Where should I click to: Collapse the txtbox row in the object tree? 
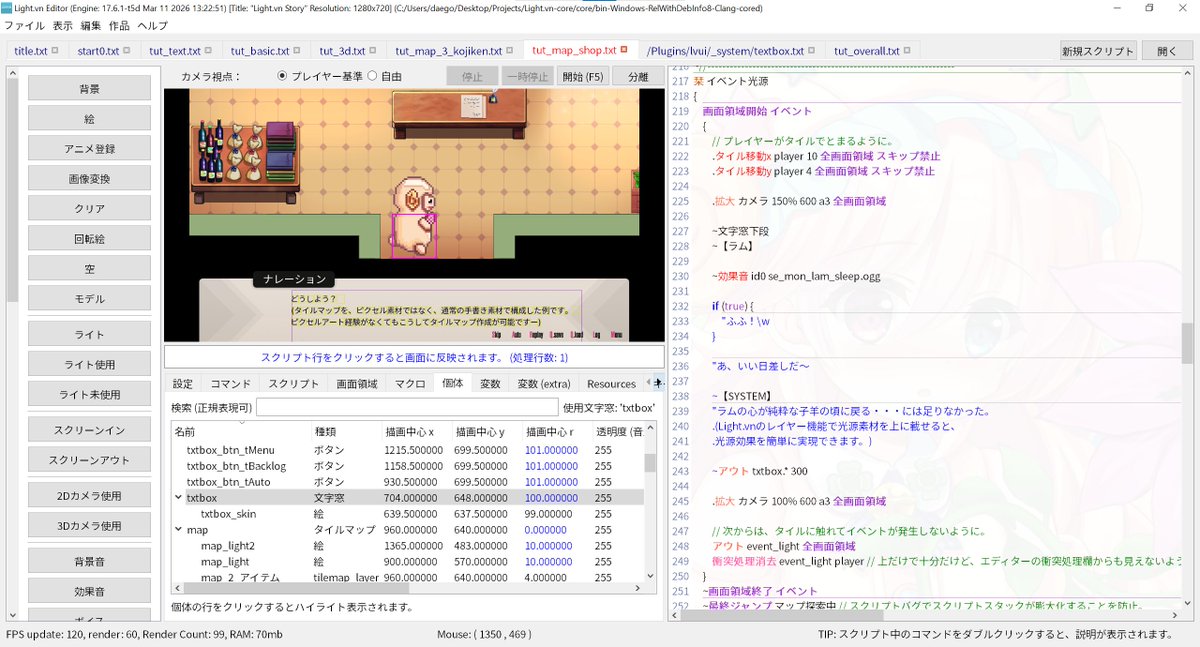178,497
